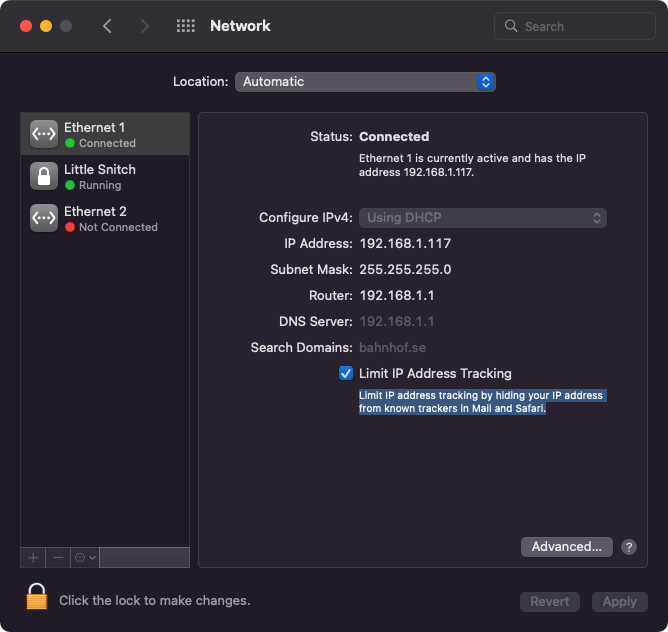This screenshot has width=668, height=632.
Task: Add a network service with plus button
Action: [33, 557]
